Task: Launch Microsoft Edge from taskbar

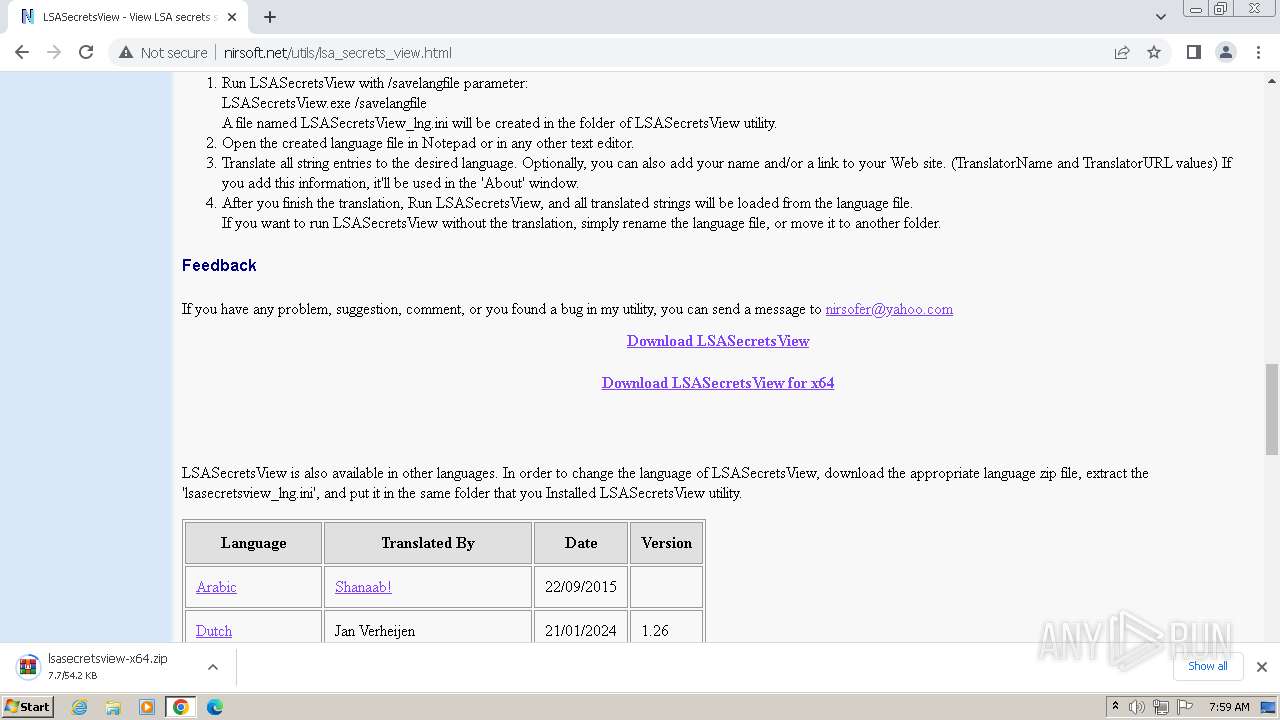Action: pos(214,707)
